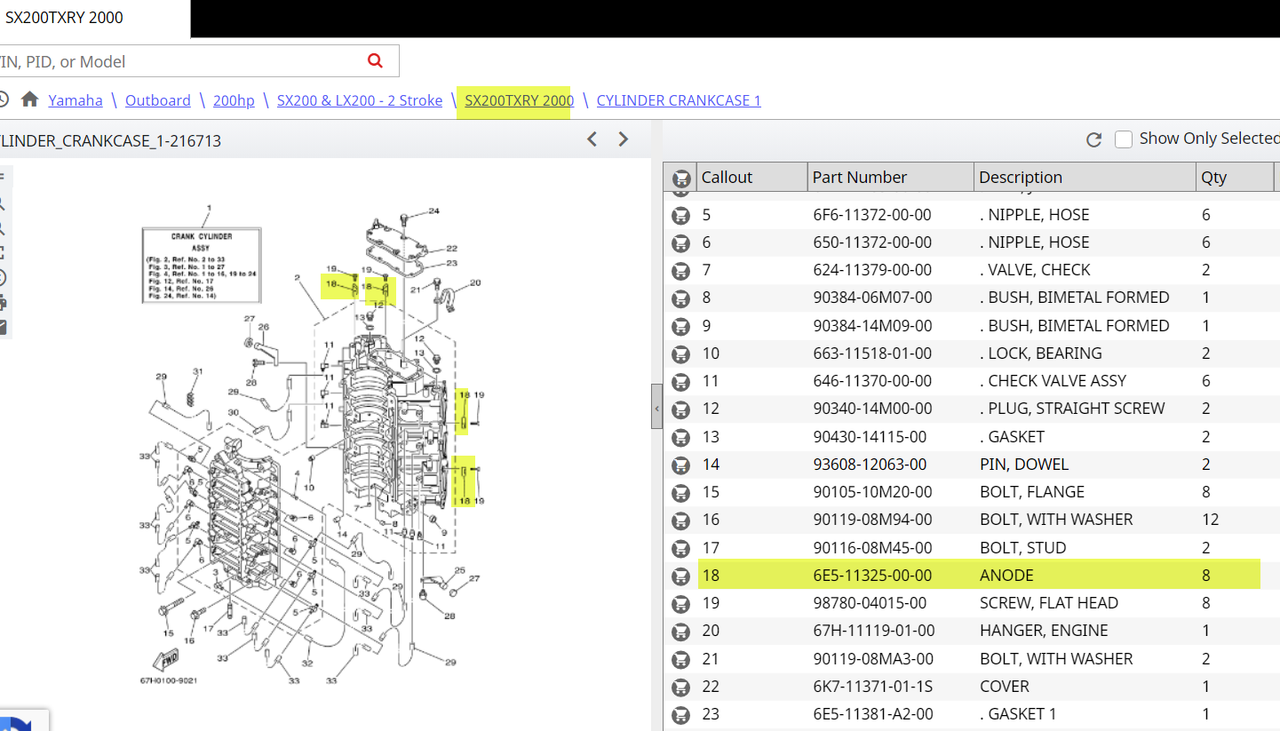Image resolution: width=1280 pixels, height=731 pixels.
Task: Open the 200hp breadcrumb link
Action: tap(233, 100)
